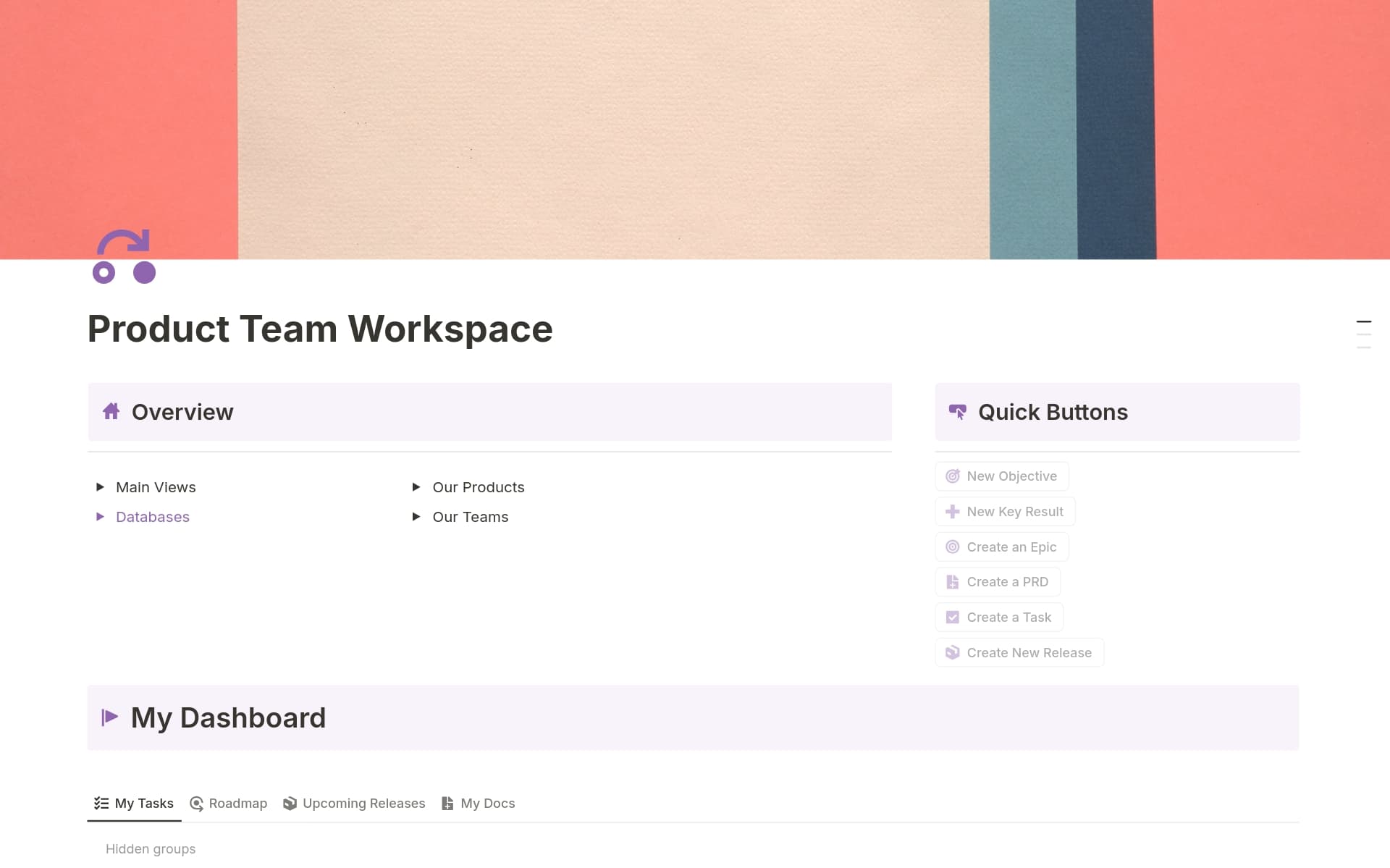Image resolution: width=1390 pixels, height=868 pixels.
Task: Click the flag icon beside My Dashboard
Action: coord(110,717)
